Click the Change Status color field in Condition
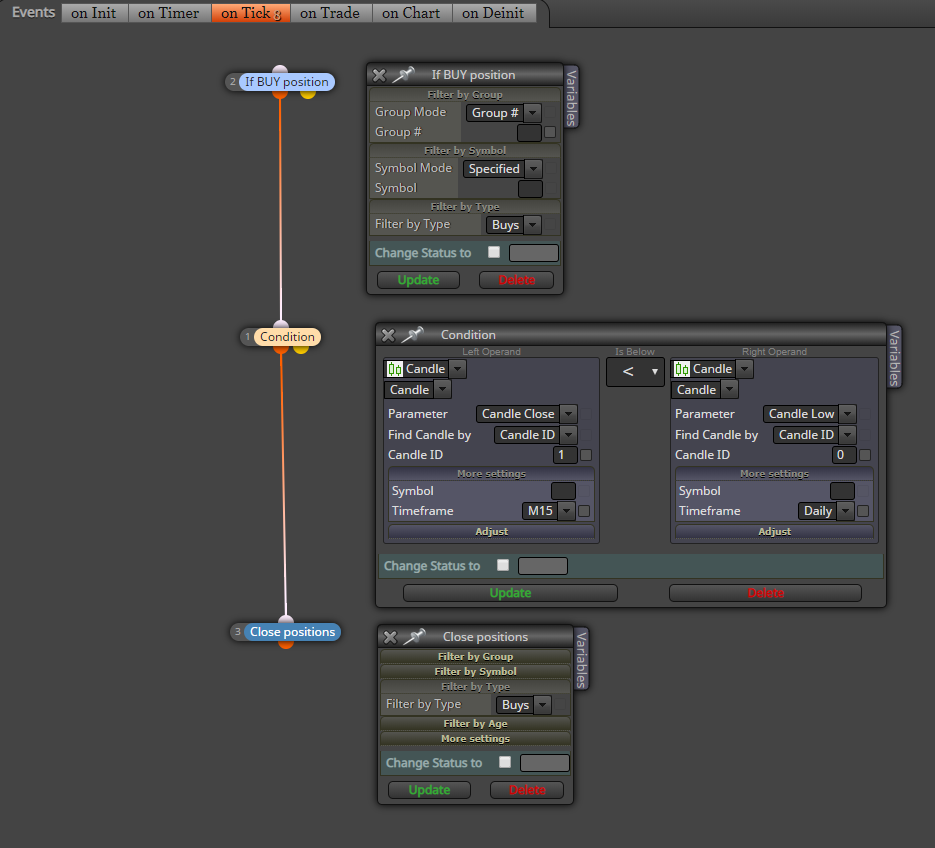Screen dimensions: 935x848 543,565
